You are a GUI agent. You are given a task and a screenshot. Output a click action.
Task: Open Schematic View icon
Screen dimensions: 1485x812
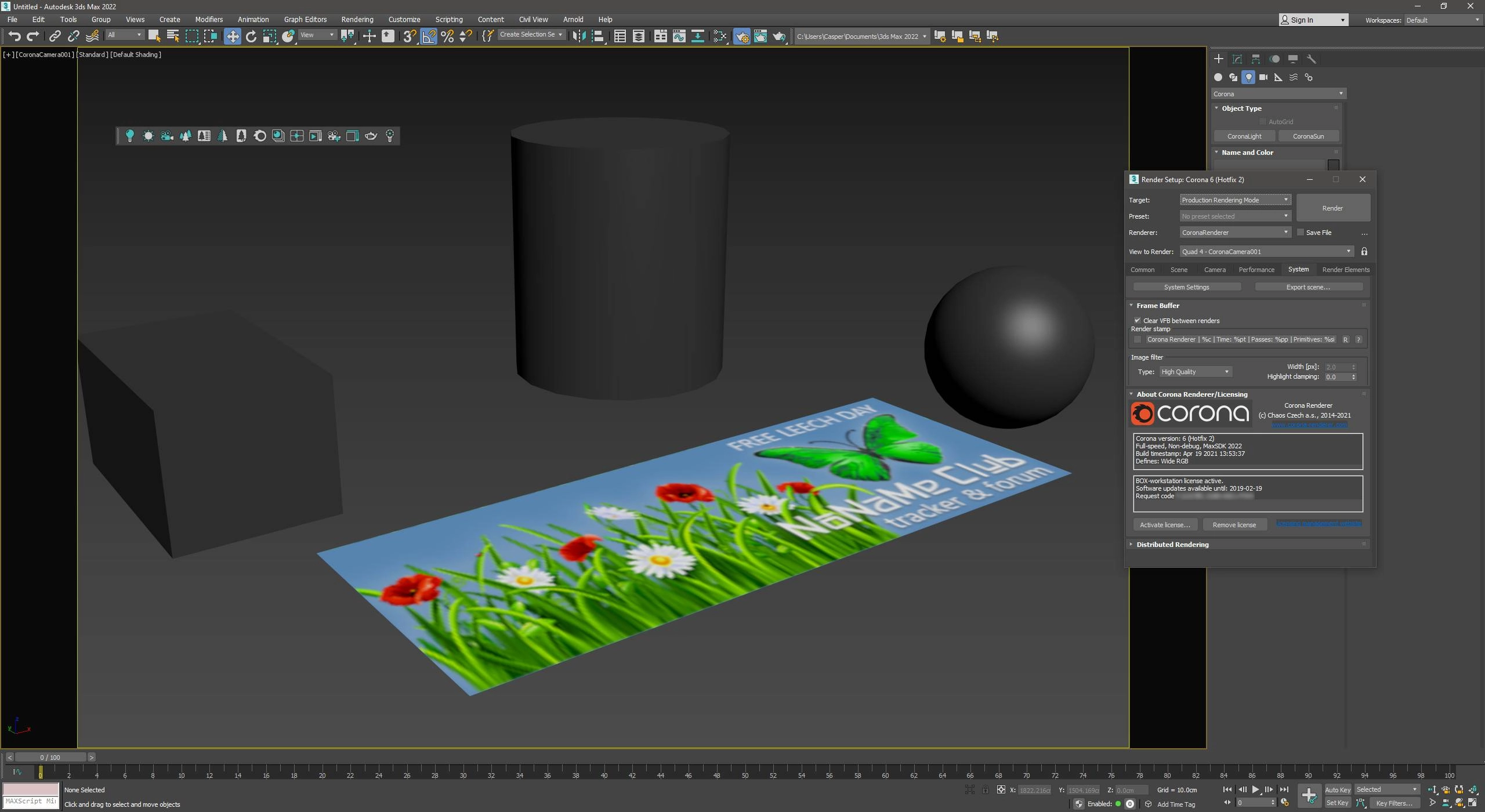(x=697, y=36)
